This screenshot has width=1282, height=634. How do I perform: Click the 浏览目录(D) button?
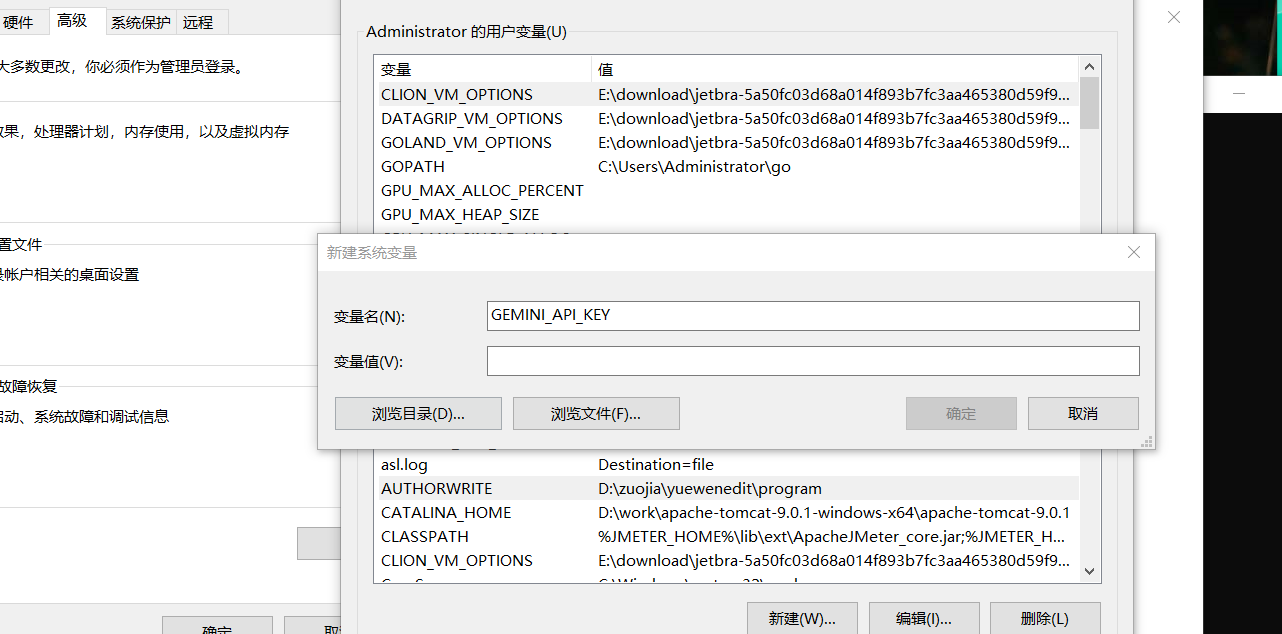pyautogui.click(x=418, y=413)
